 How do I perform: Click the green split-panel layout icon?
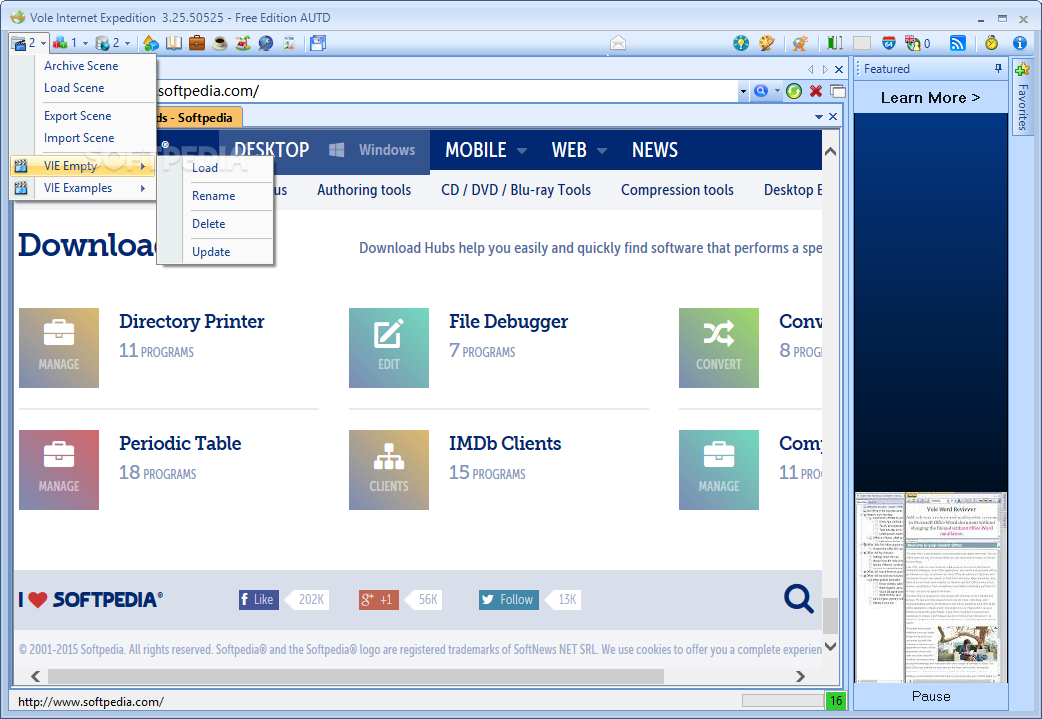click(x=835, y=43)
